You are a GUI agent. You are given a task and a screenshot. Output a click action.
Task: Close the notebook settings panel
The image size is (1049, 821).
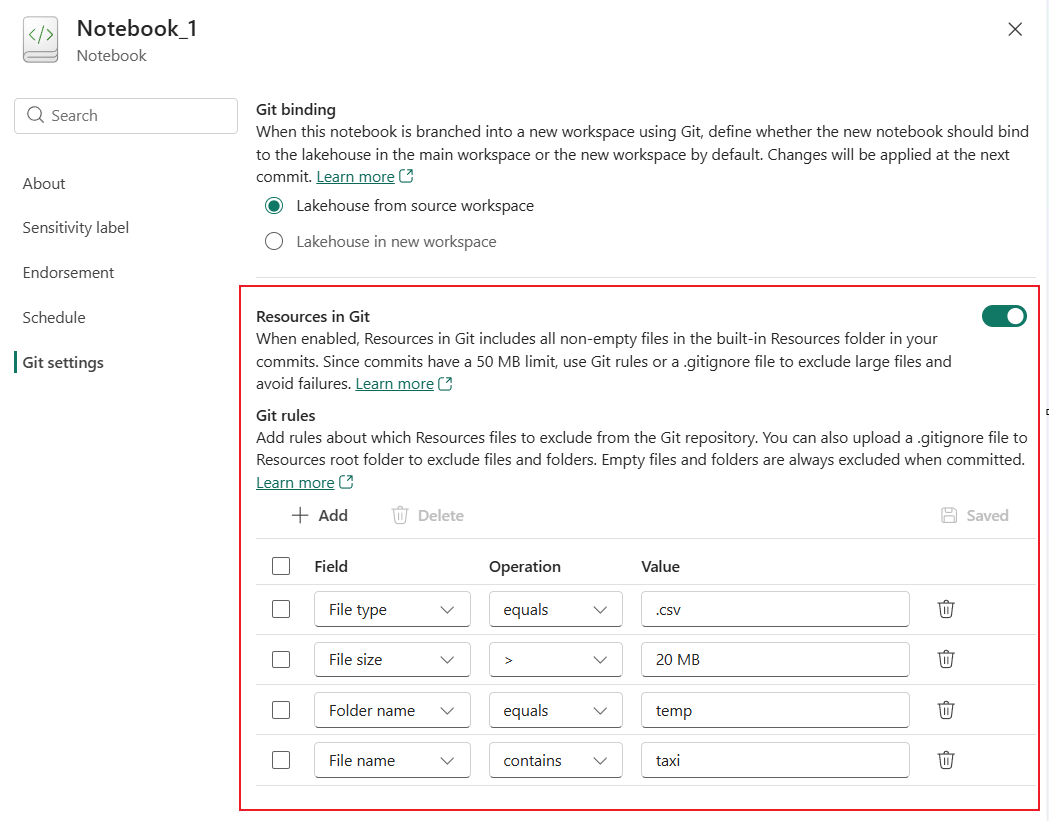tap(1015, 30)
